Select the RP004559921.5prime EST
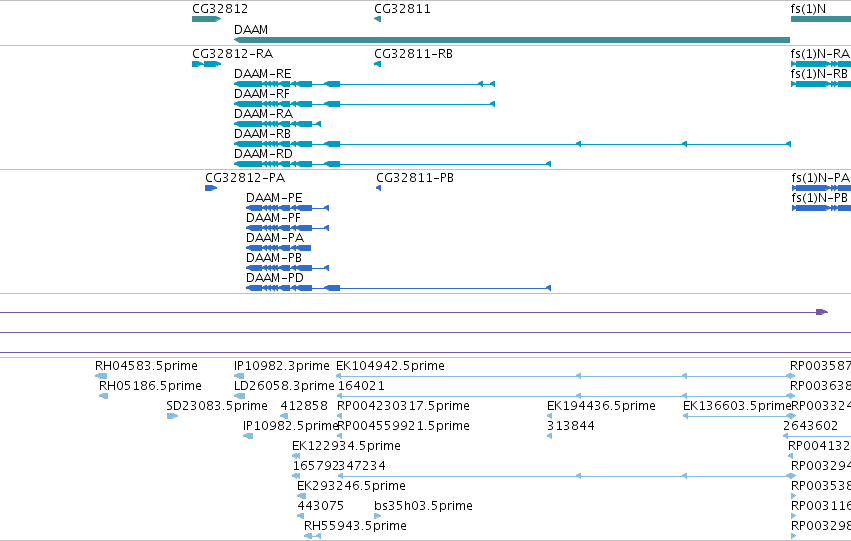The image size is (851, 541). (x=403, y=426)
